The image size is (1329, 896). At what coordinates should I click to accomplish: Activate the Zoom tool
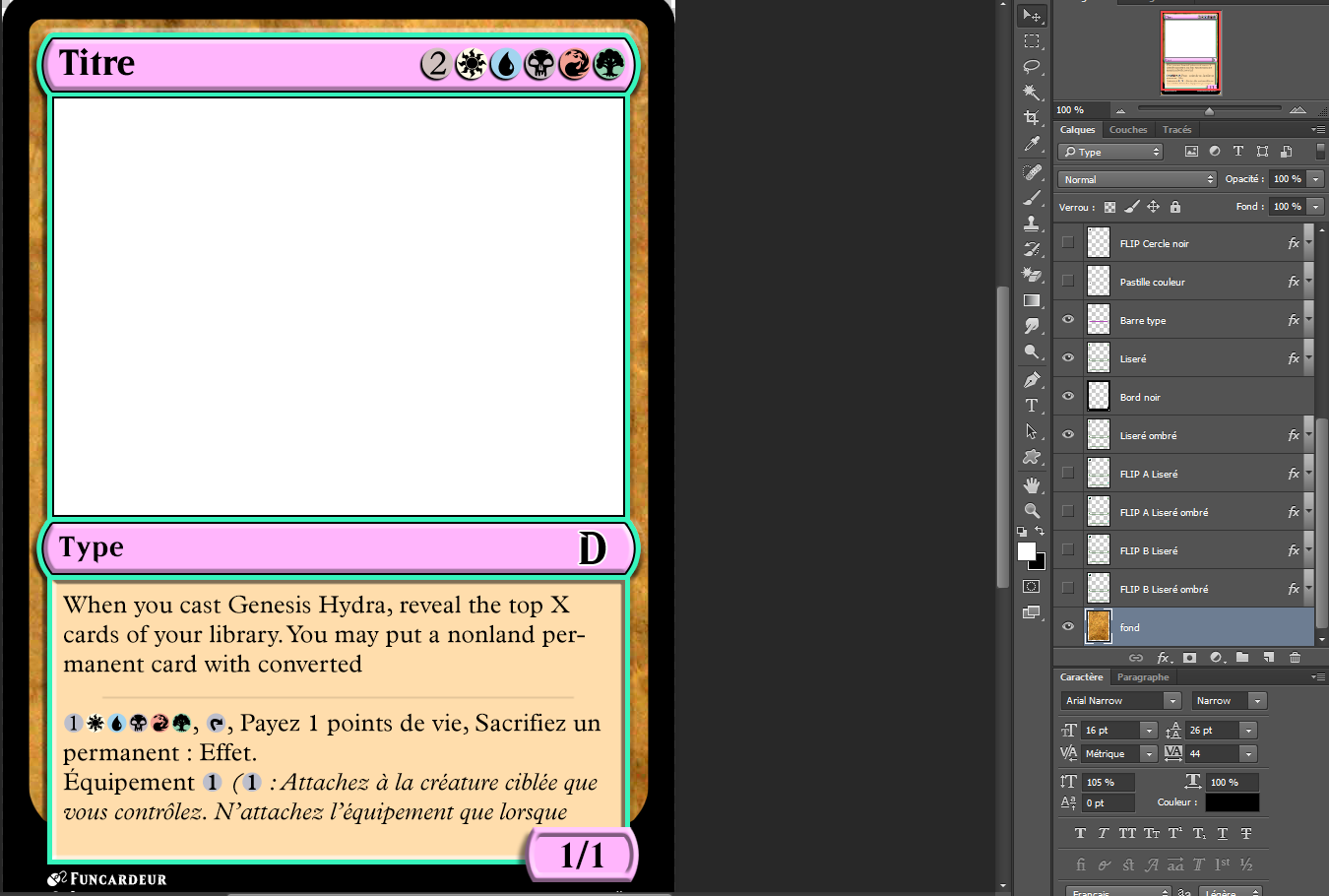(1032, 511)
